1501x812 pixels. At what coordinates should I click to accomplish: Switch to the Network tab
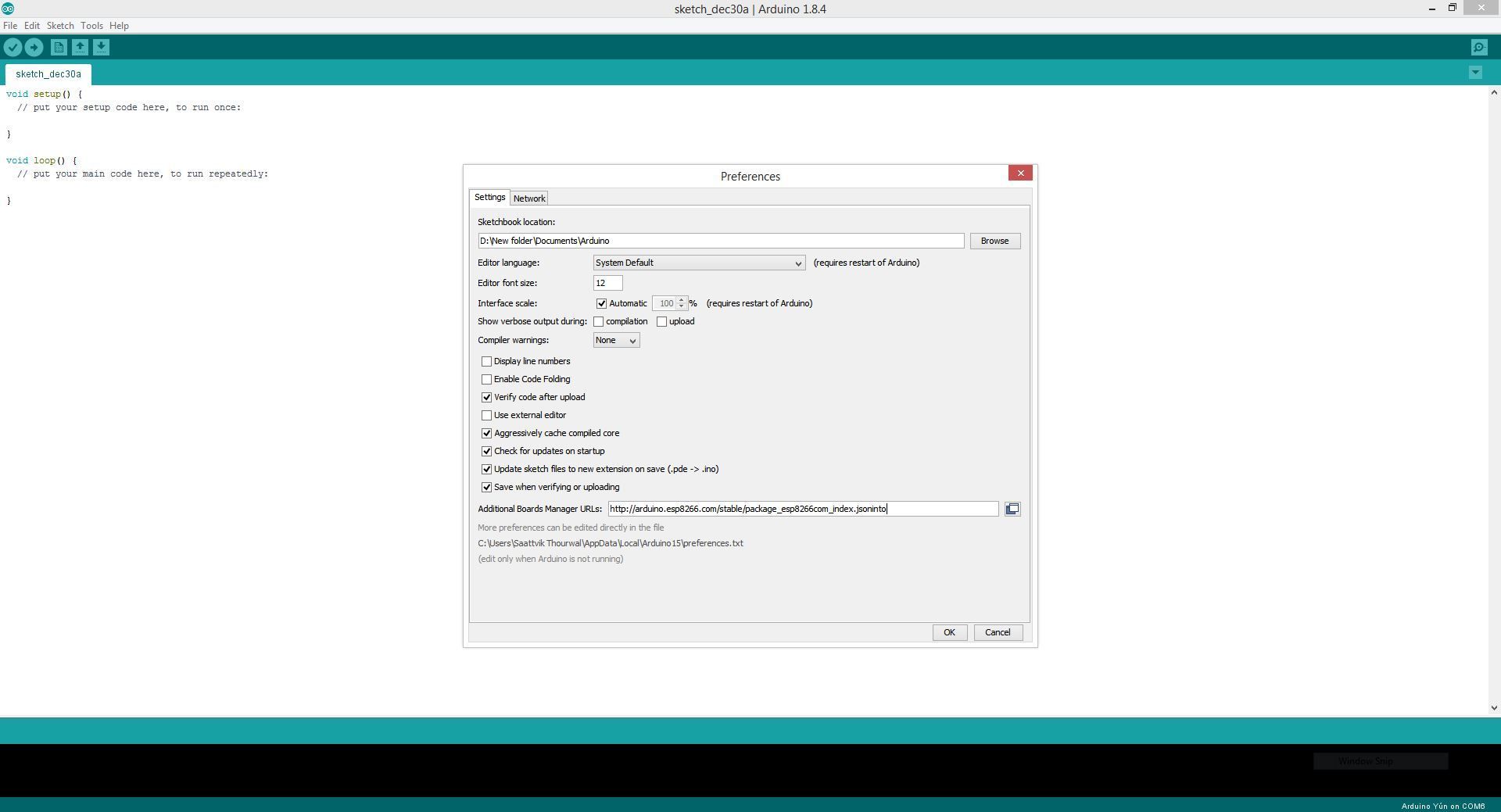[529, 199]
